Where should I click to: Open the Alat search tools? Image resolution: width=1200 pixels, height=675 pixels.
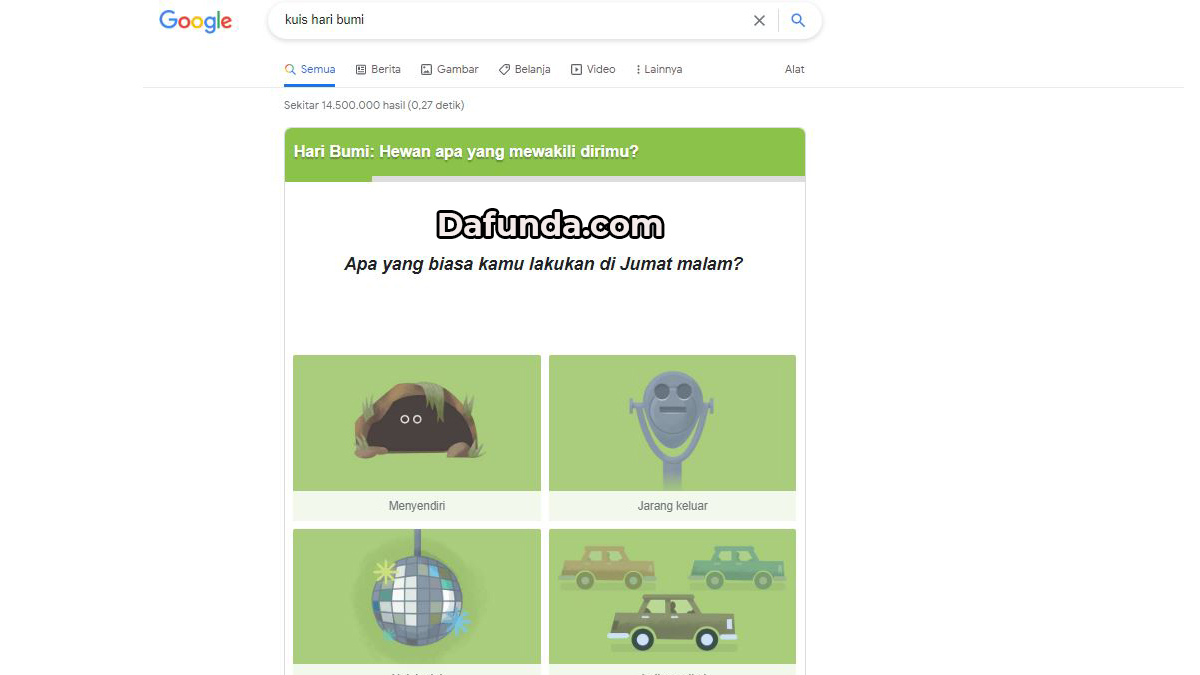pyautogui.click(x=794, y=70)
